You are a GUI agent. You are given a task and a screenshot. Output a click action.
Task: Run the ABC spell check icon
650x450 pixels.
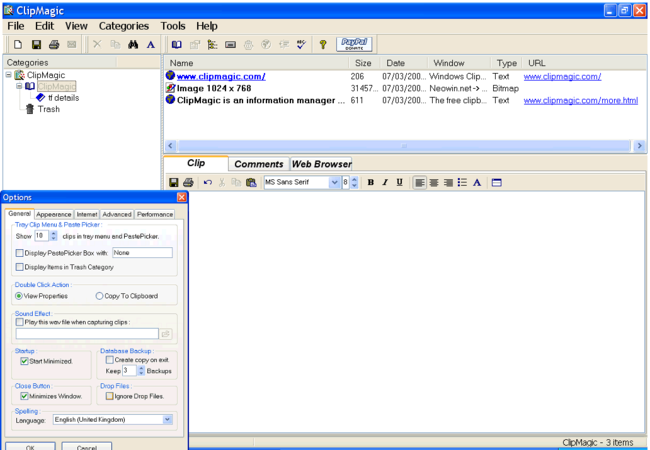pyautogui.click(x=301, y=44)
